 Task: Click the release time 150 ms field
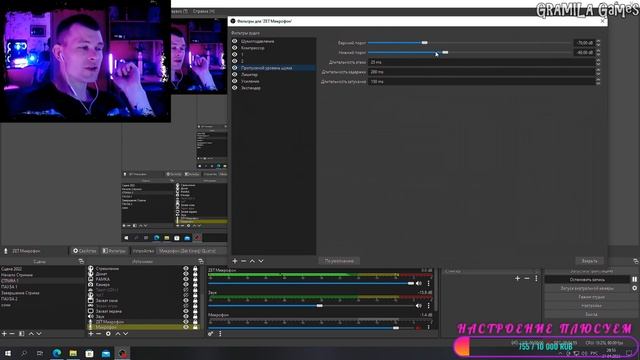pos(482,82)
